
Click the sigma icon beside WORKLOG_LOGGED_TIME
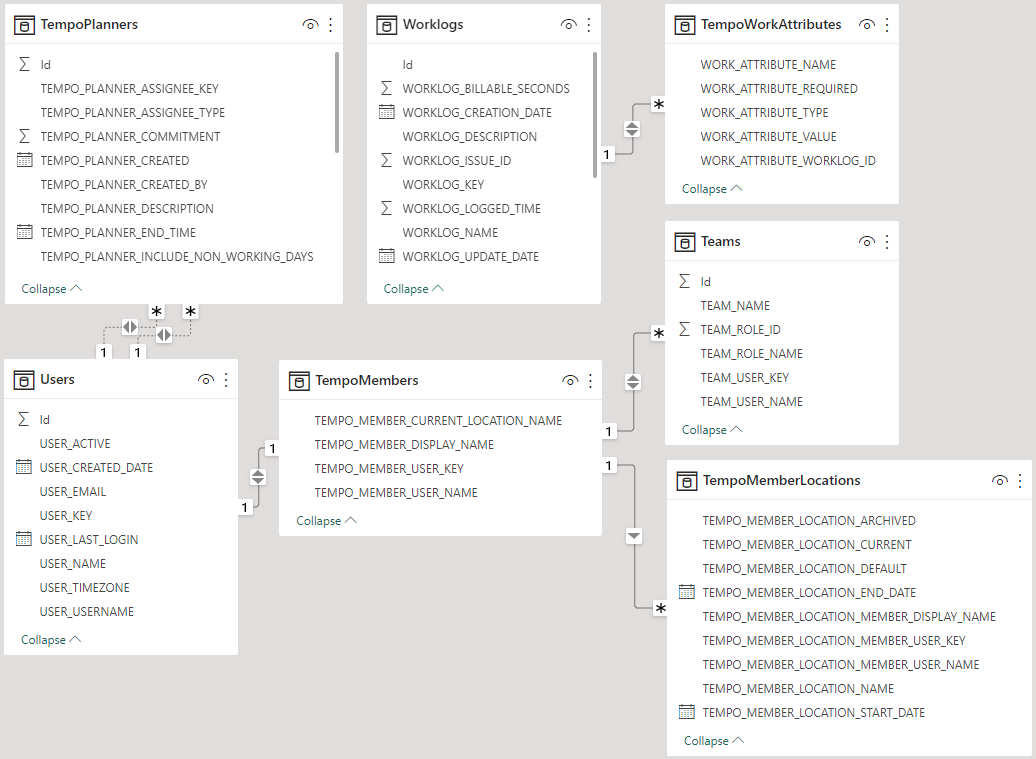(x=387, y=208)
